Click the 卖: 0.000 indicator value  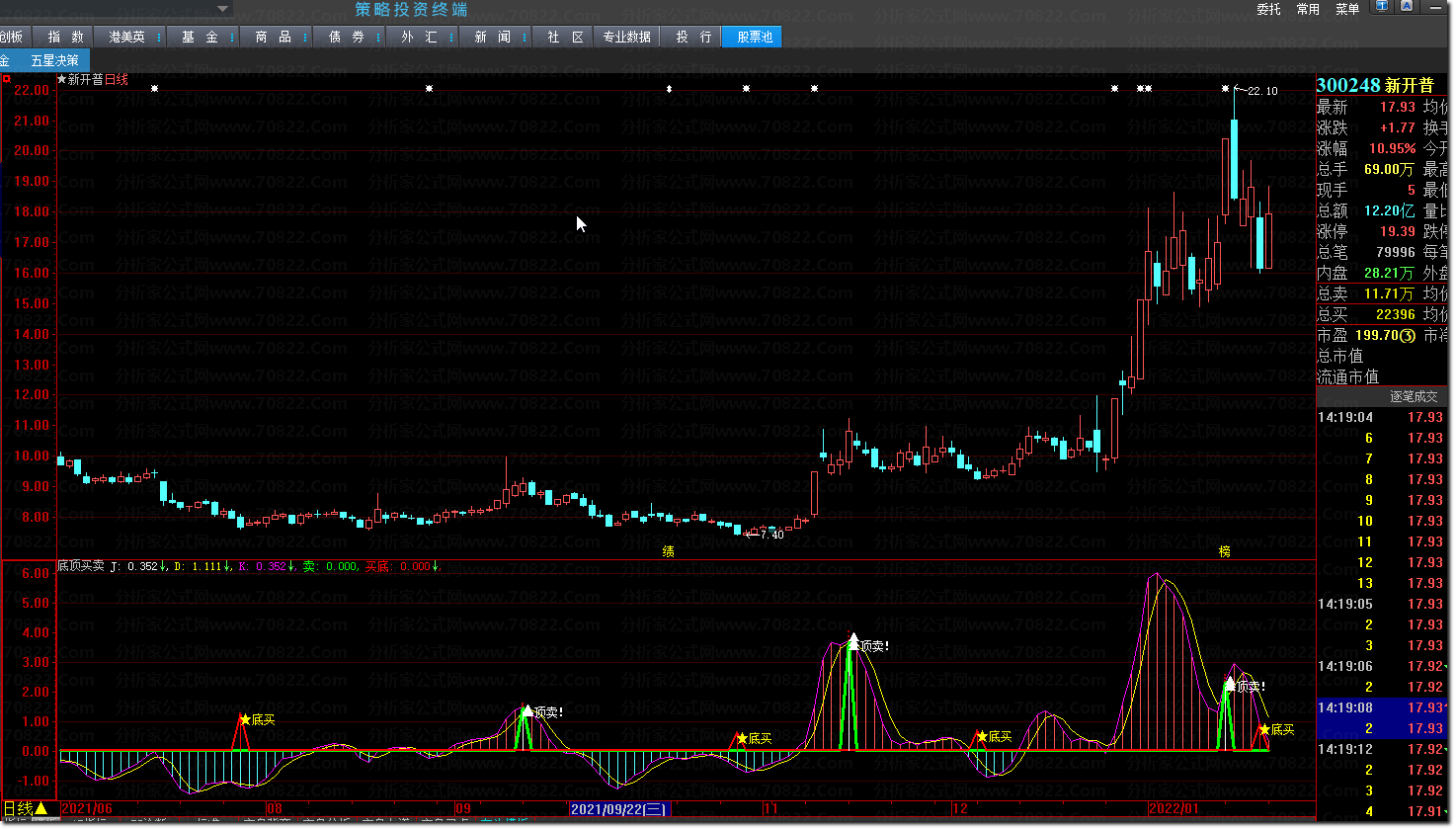click(331, 566)
